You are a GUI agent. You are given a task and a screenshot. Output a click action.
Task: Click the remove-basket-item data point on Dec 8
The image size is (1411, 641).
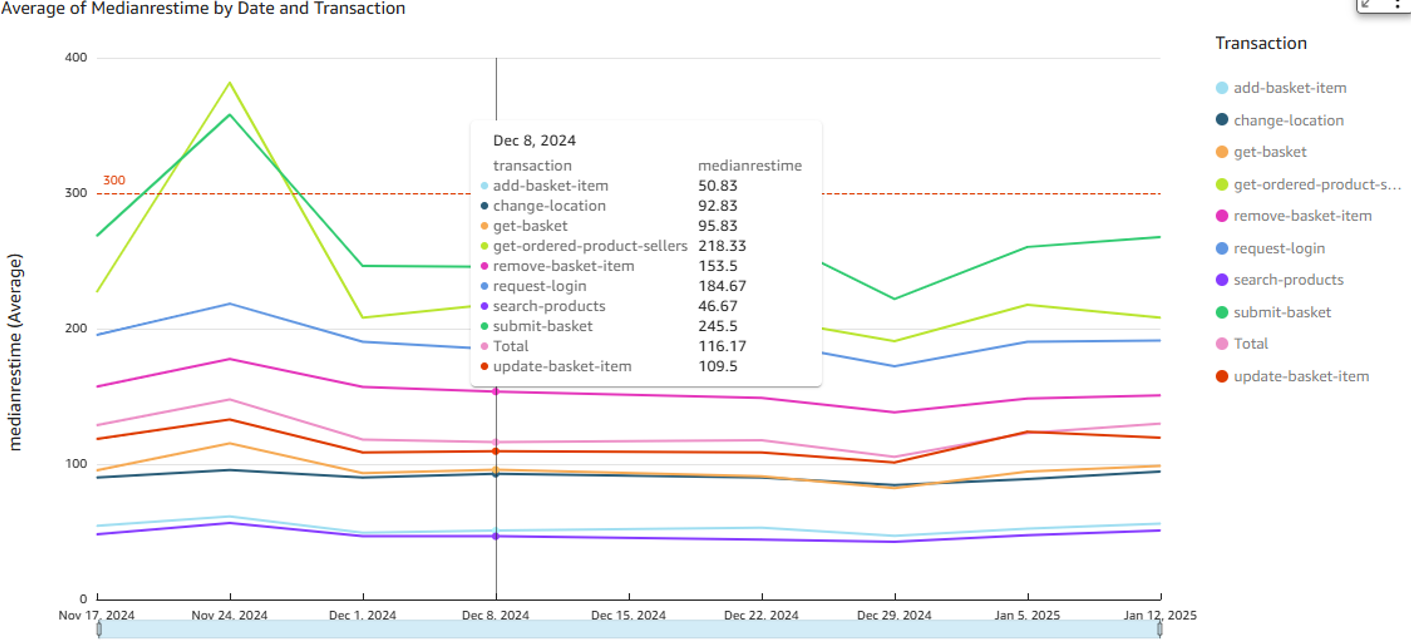click(x=495, y=392)
